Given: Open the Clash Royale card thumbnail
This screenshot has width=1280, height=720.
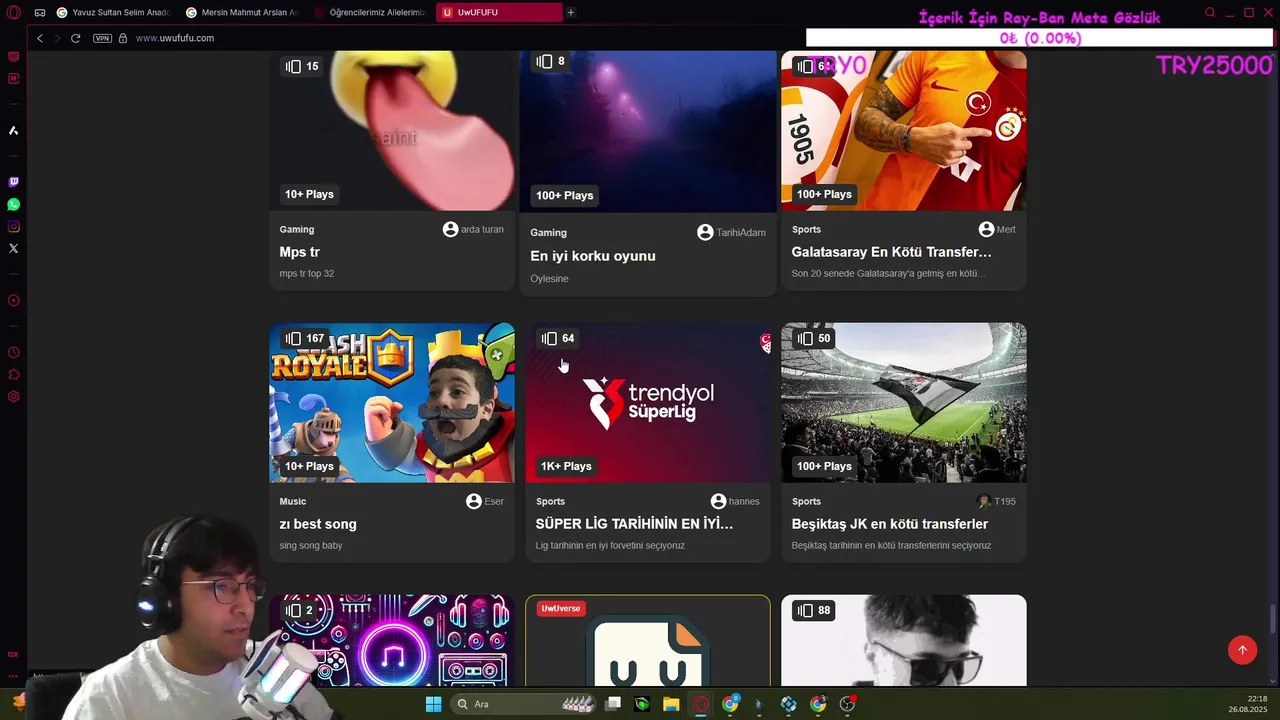Looking at the screenshot, I should pos(392,402).
